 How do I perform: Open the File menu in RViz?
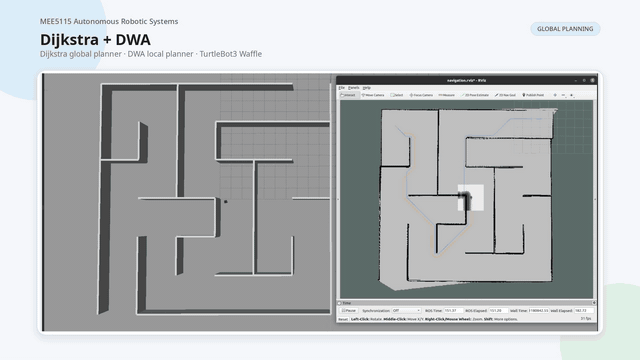[x=342, y=88]
